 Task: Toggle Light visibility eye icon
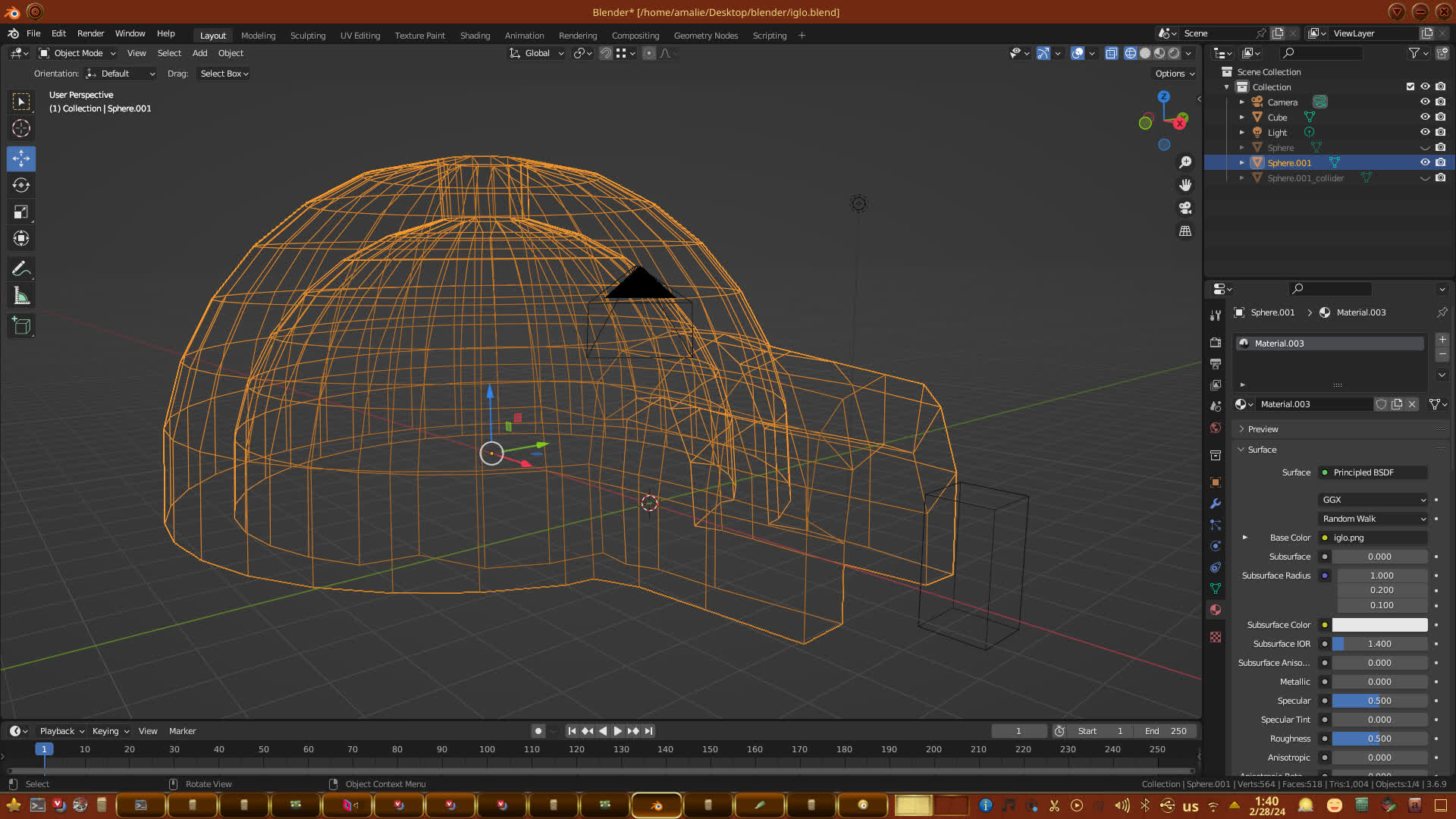click(x=1425, y=132)
